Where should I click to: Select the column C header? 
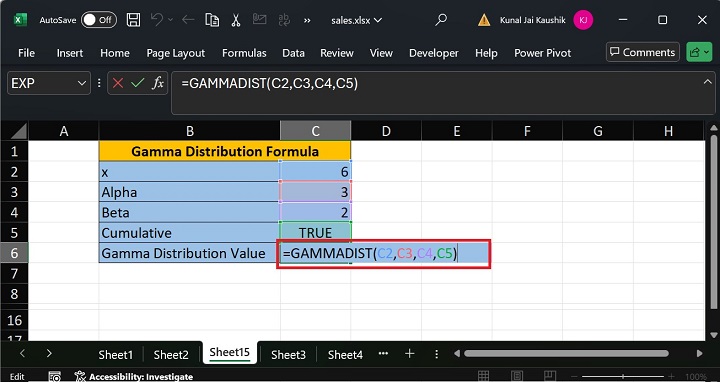tap(315, 131)
